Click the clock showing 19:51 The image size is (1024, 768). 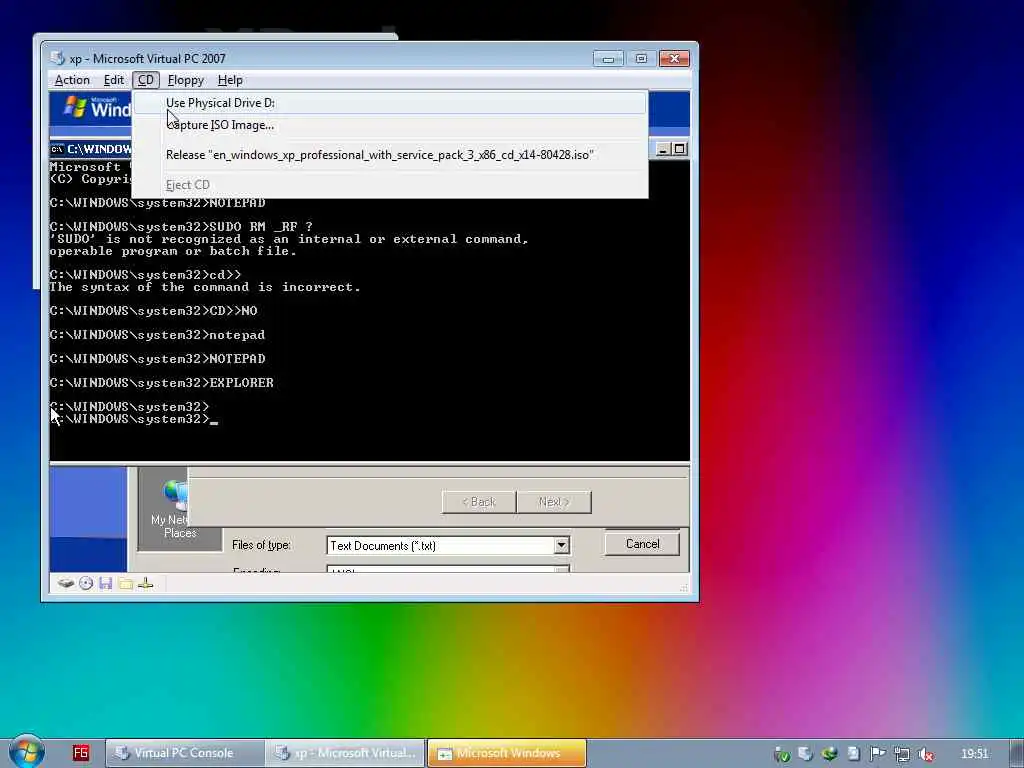click(x=974, y=754)
